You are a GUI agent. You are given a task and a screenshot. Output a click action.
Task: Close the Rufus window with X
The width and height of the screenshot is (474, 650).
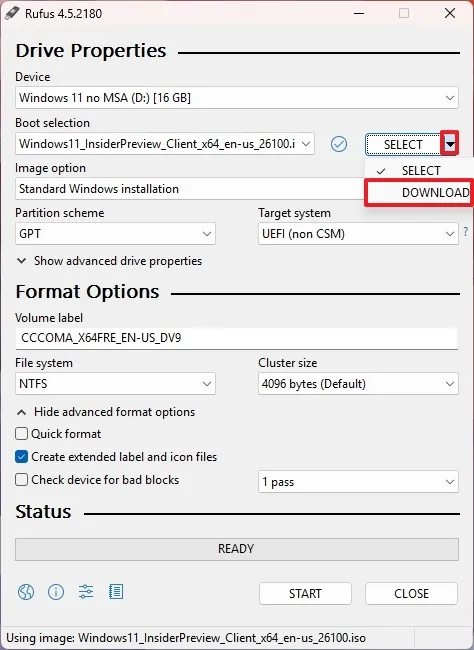coord(450,13)
